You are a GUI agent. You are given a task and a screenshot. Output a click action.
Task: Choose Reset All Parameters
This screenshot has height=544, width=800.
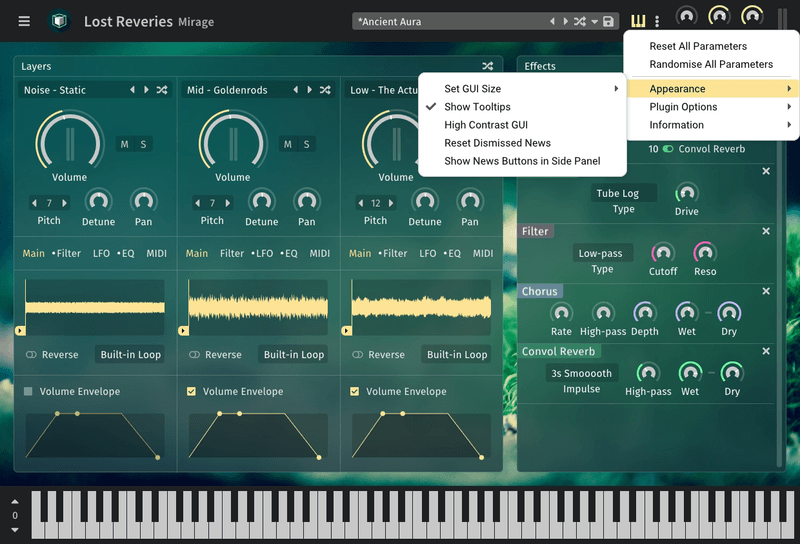[698, 46]
